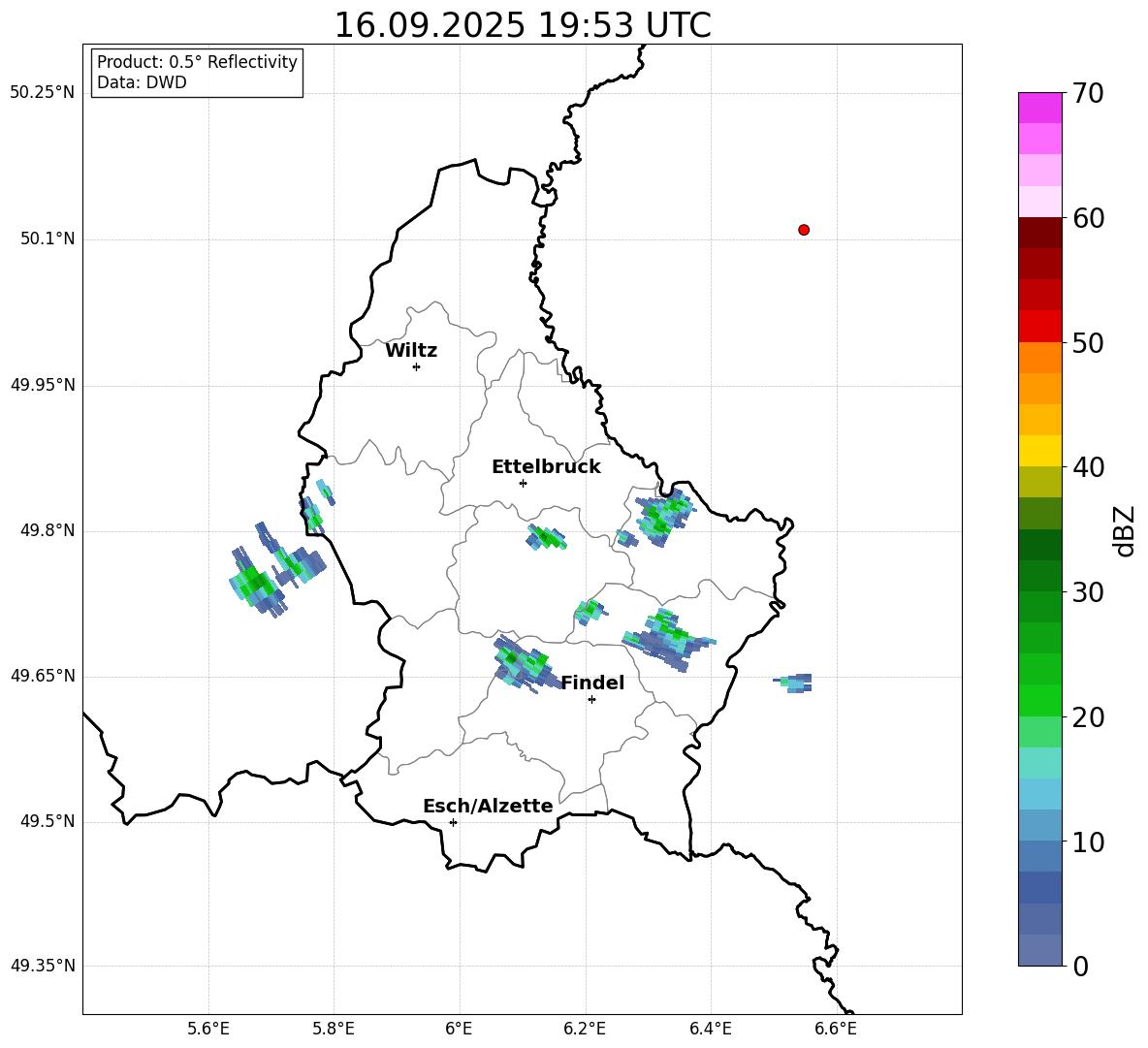Image resolution: width=1148 pixels, height=1048 pixels.
Task: Click the colorbar tick label 60
Action: (x=1088, y=218)
